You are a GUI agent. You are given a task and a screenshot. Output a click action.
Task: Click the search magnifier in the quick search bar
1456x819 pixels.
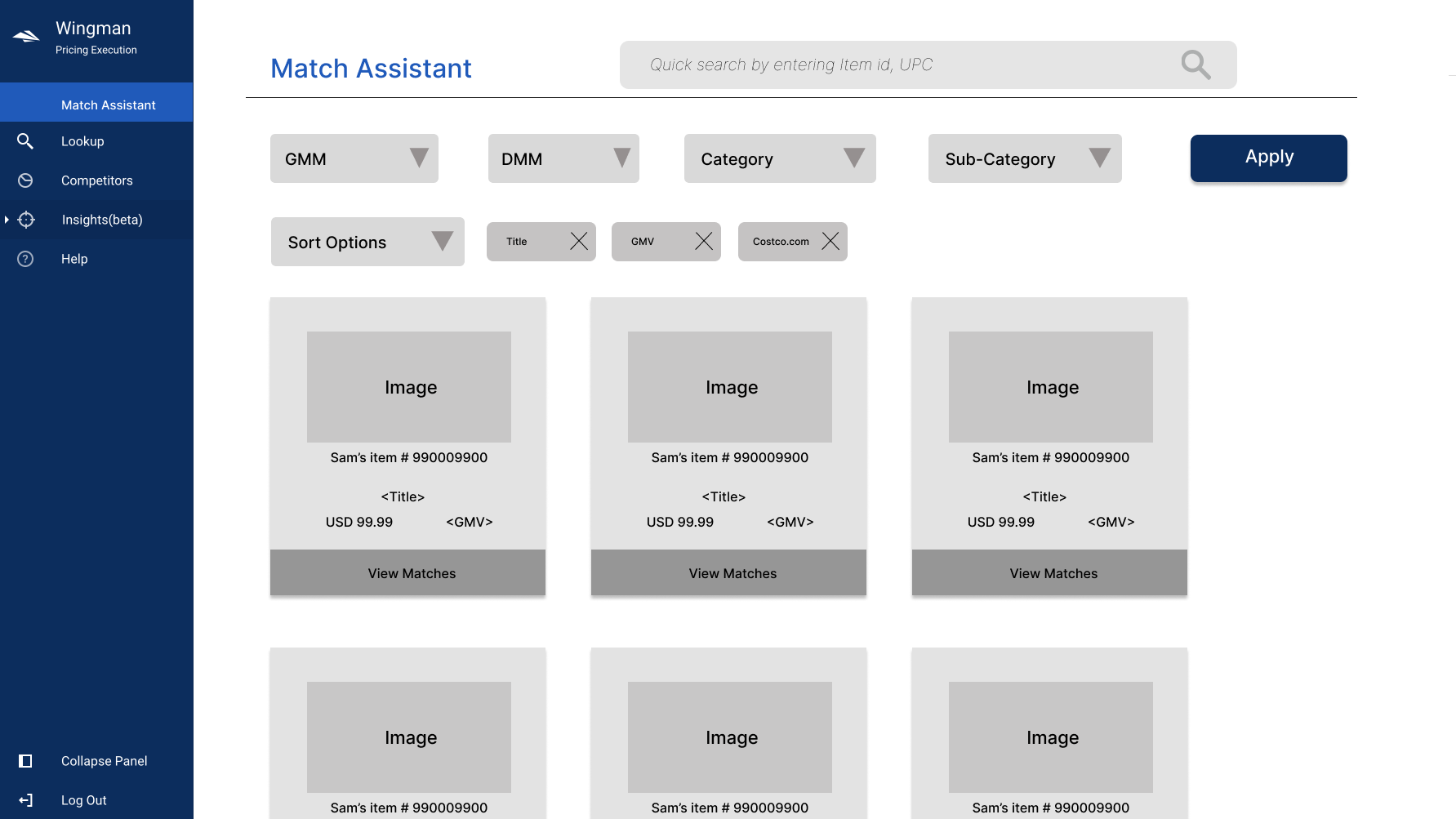tap(1195, 64)
